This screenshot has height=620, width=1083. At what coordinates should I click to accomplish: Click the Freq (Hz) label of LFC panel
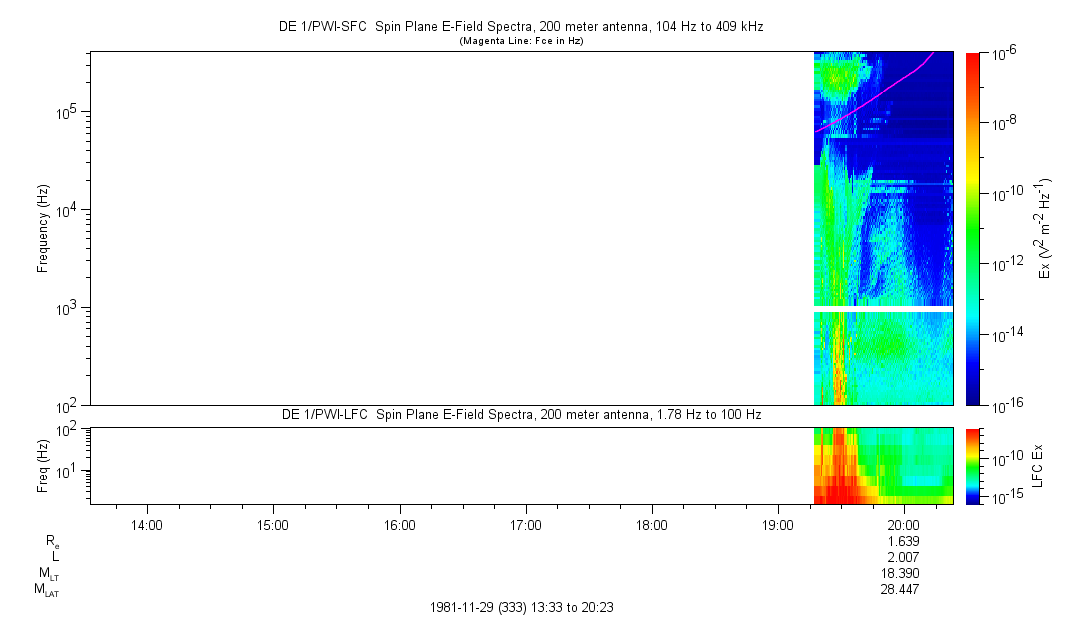pyautogui.click(x=43, y=465)
